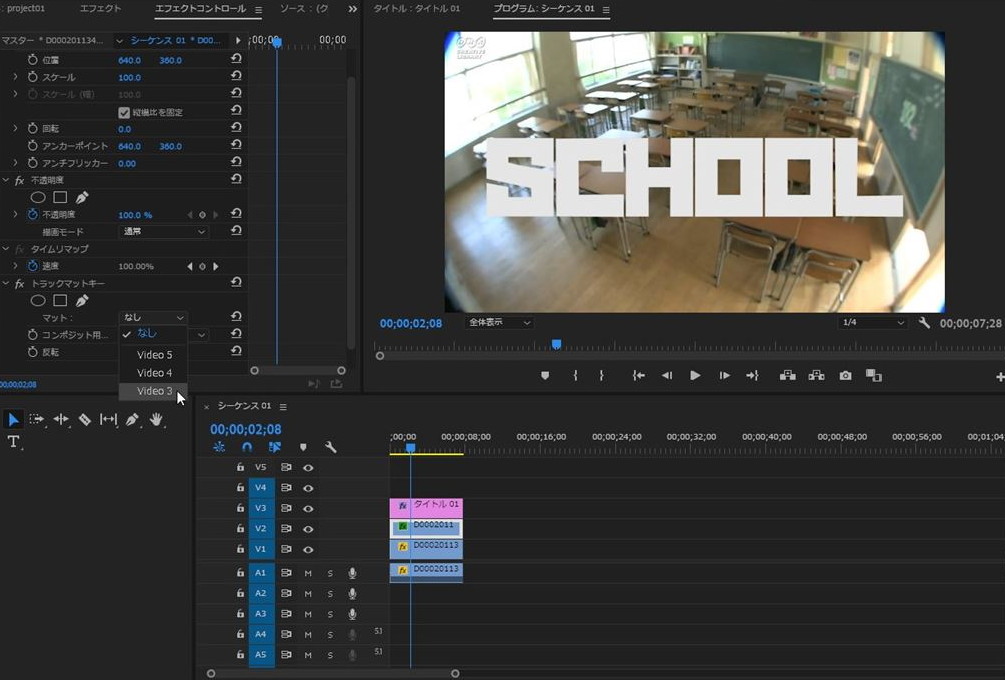Select the Type tool
The height and width of the screenshot is (680, 1005).
point(14,442)
